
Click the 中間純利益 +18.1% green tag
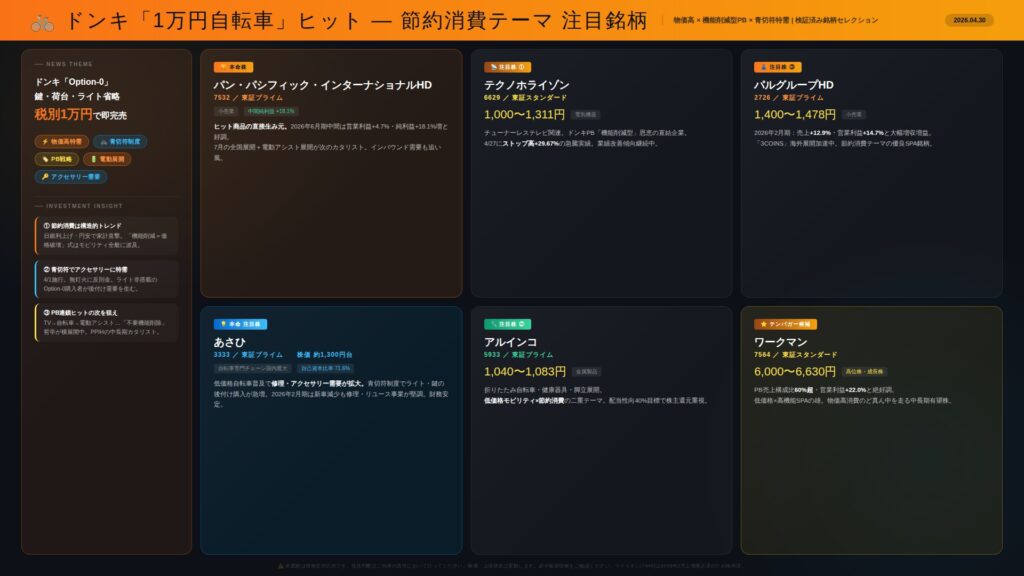pyautogui.click(x=271, y=111)
